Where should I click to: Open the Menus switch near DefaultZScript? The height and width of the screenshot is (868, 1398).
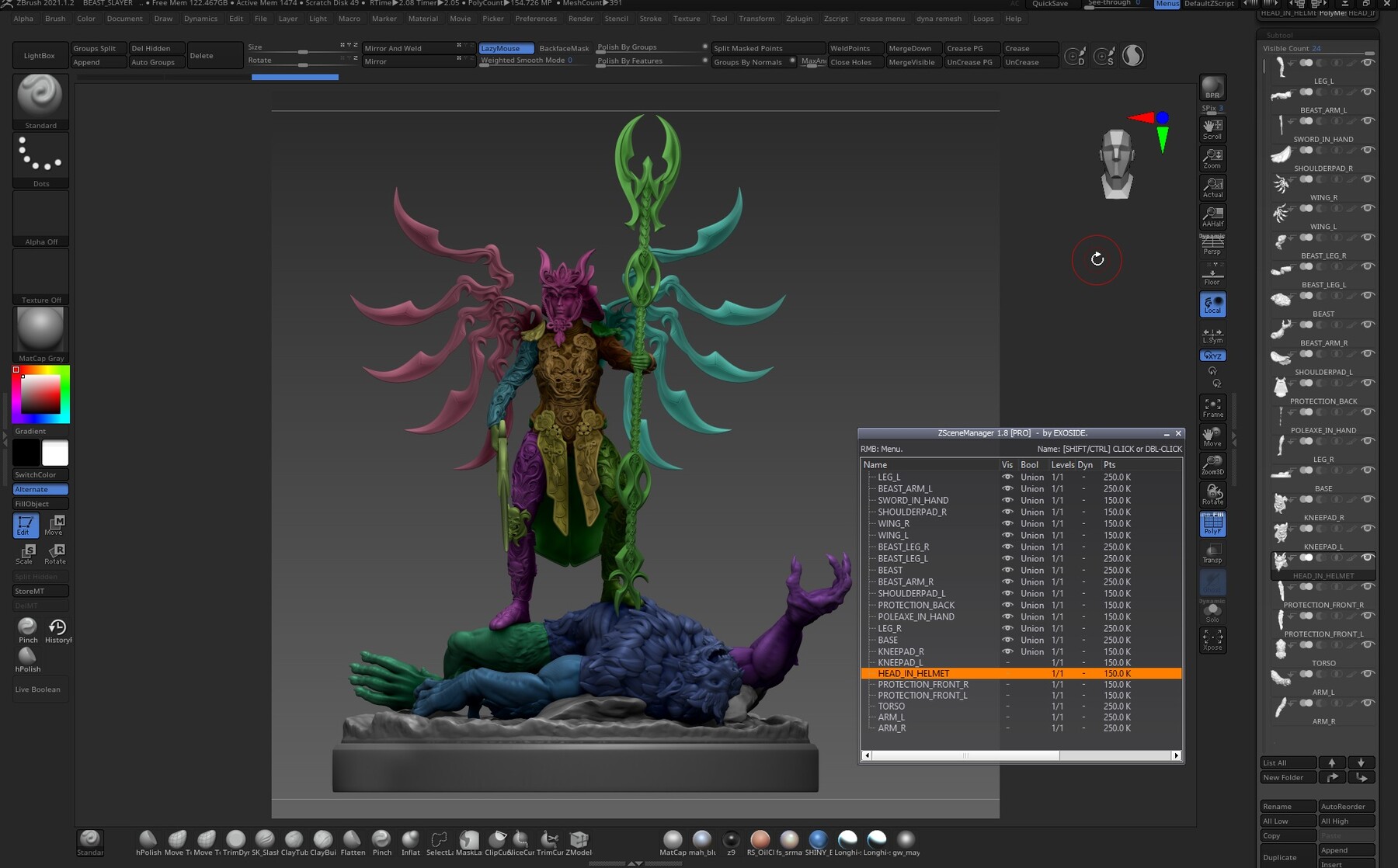1167,4
